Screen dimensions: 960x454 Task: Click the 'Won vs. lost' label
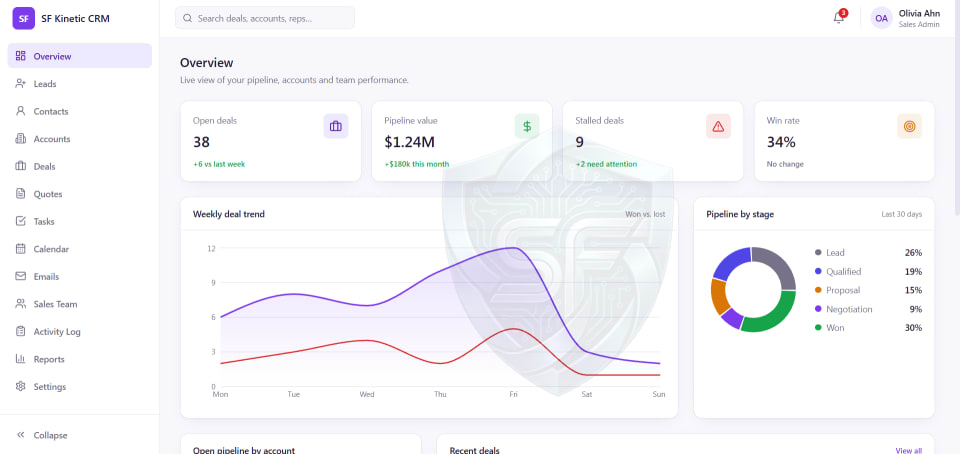(645, 214)
